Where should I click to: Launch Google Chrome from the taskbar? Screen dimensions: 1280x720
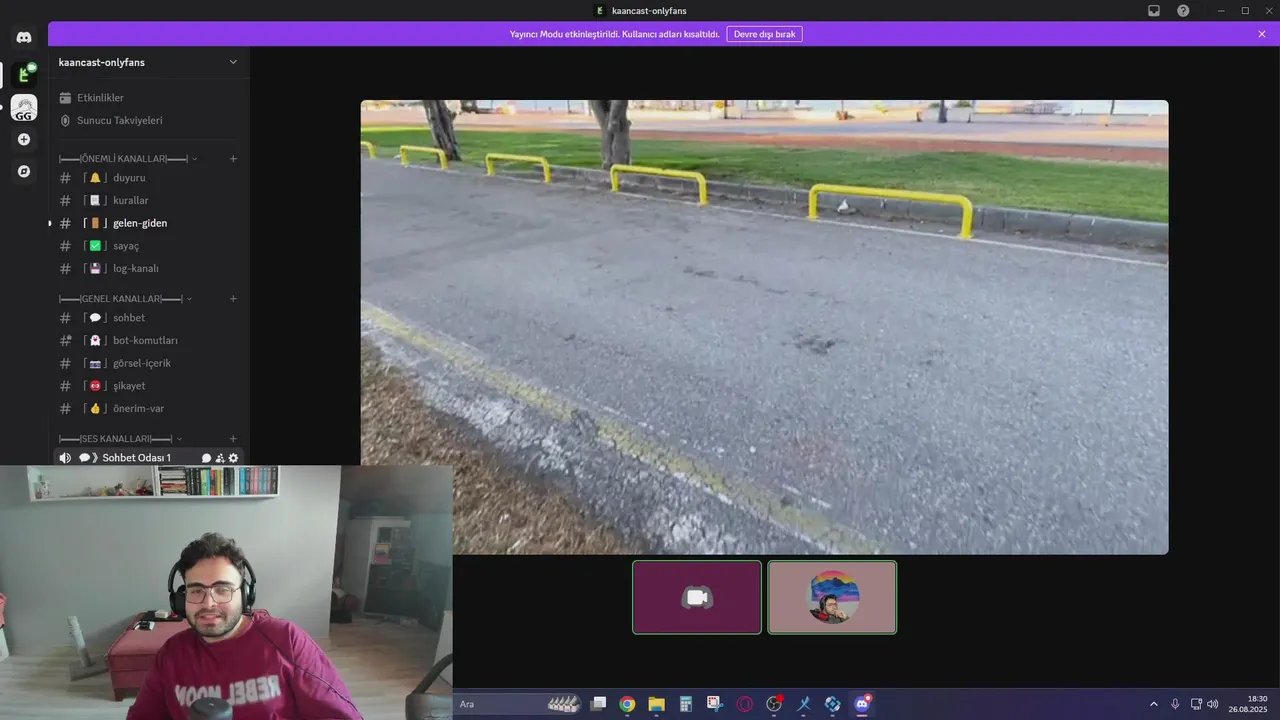(x=627, y=704)
